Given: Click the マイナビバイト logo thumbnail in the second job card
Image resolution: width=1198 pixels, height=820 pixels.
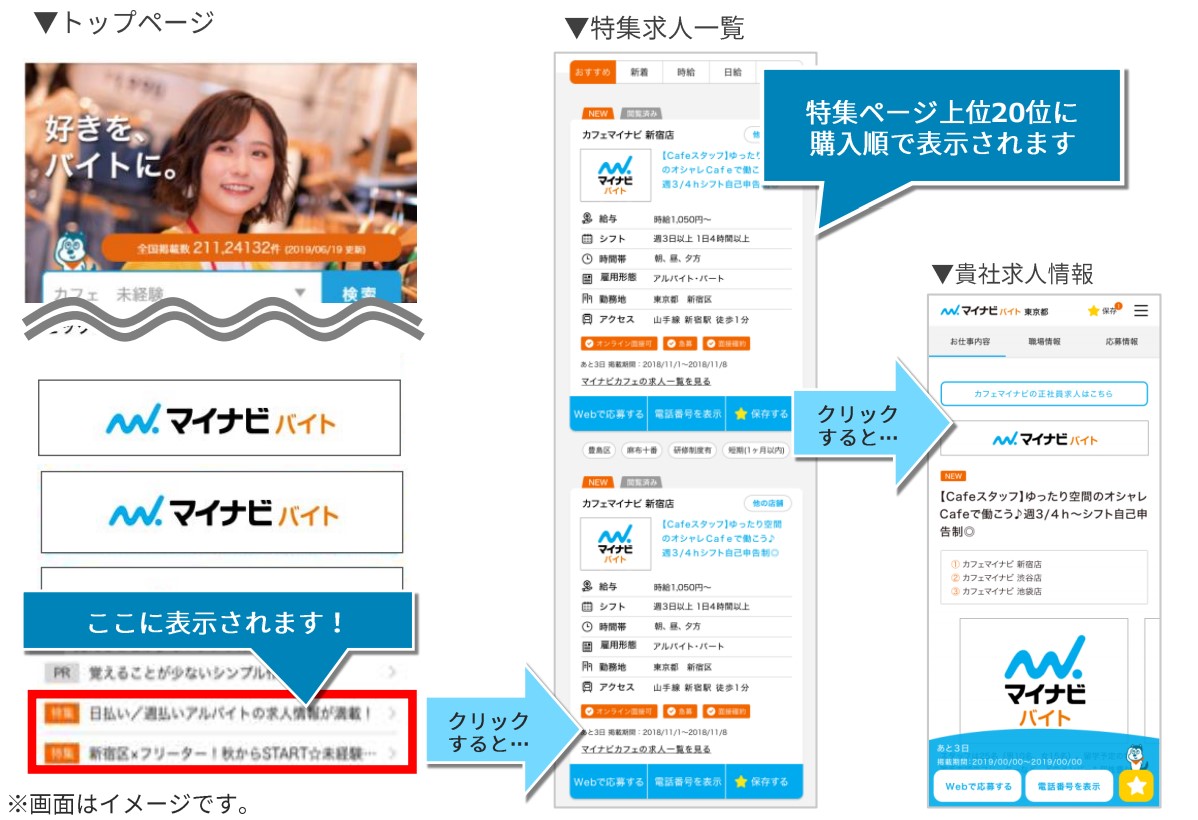Looking at the screenshot, I should click(615, 543).
